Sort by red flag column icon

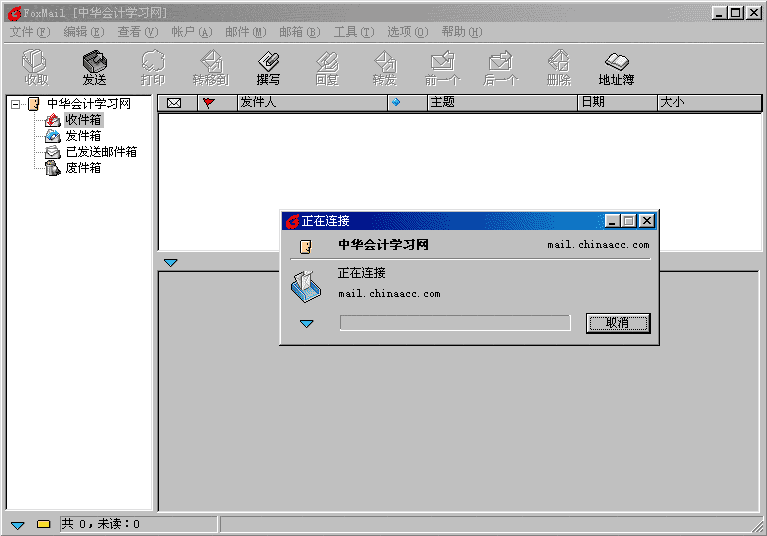(x=209, y=103)
